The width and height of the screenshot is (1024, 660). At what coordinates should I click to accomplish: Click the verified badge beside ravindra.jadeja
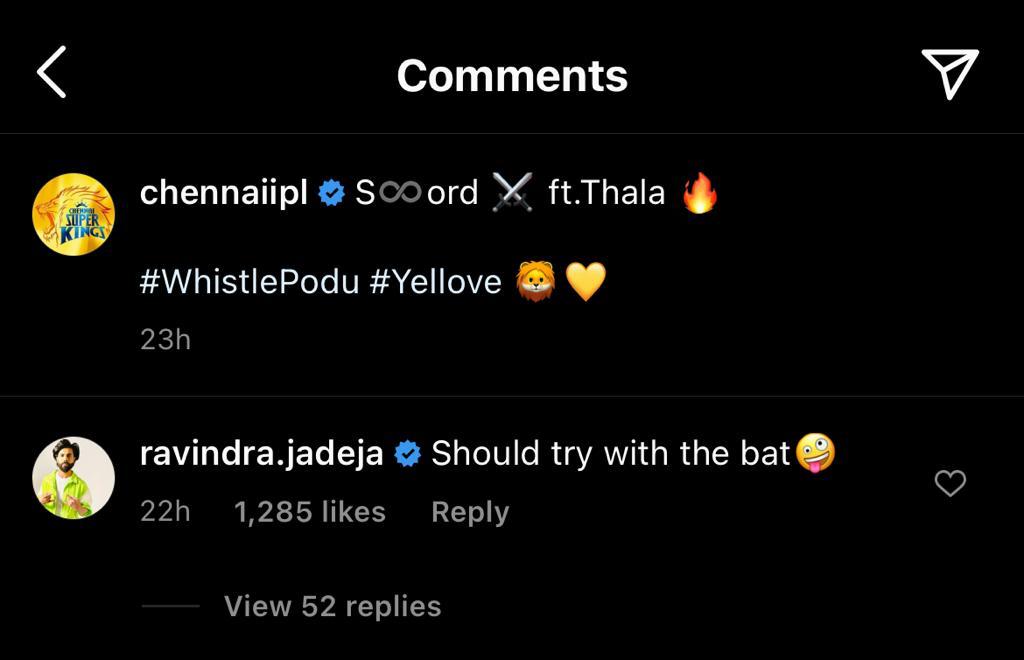(407, 455)
